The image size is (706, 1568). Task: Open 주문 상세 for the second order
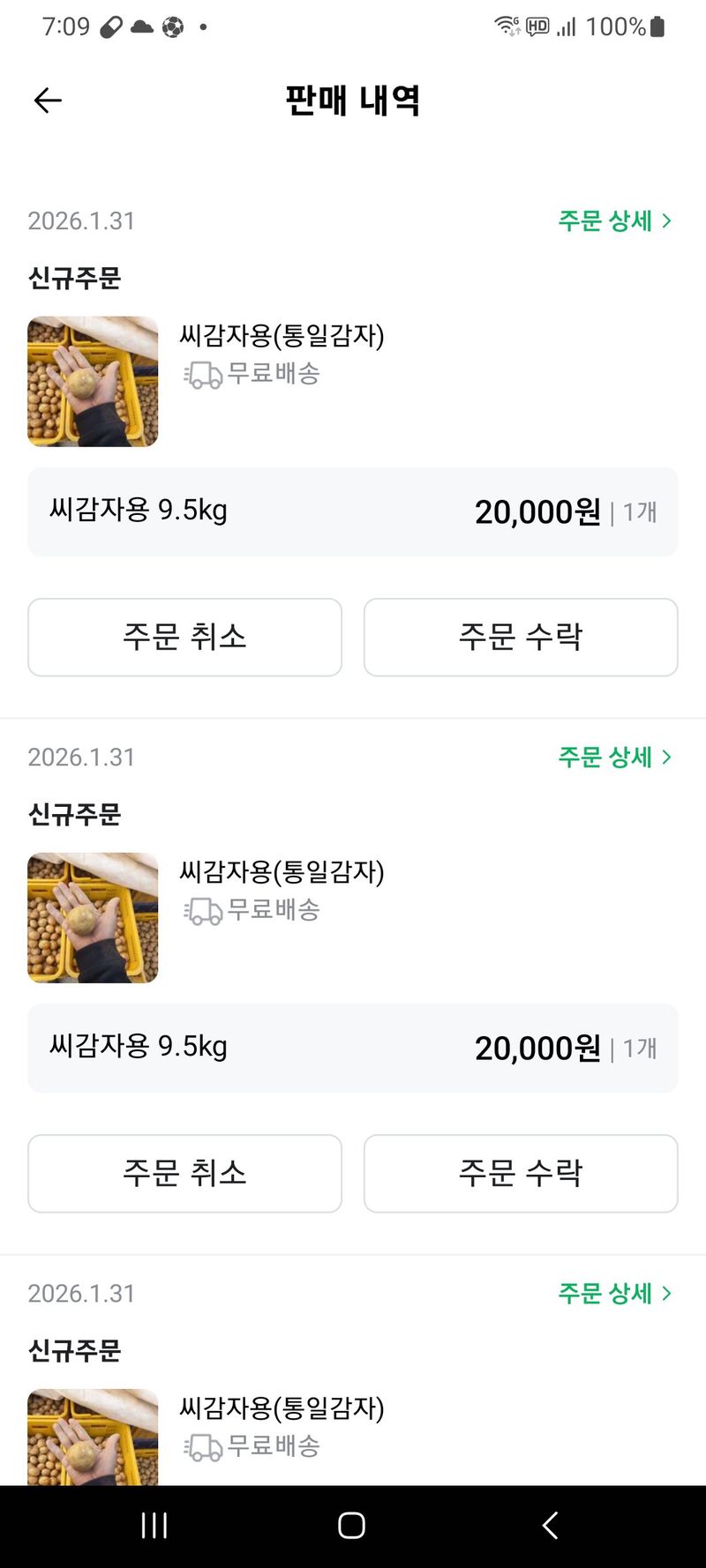click(614, 757)
